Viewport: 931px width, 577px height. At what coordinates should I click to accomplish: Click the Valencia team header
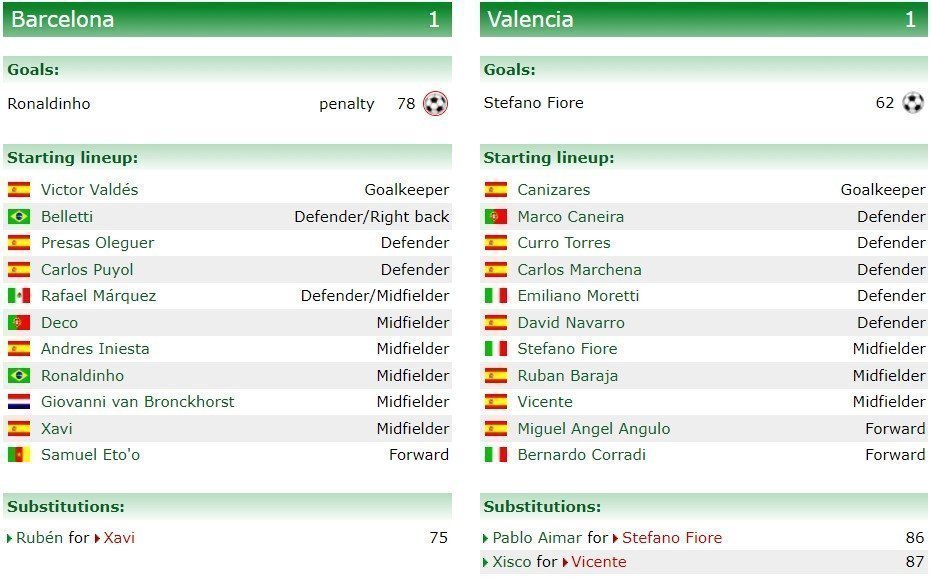[704, 20]
